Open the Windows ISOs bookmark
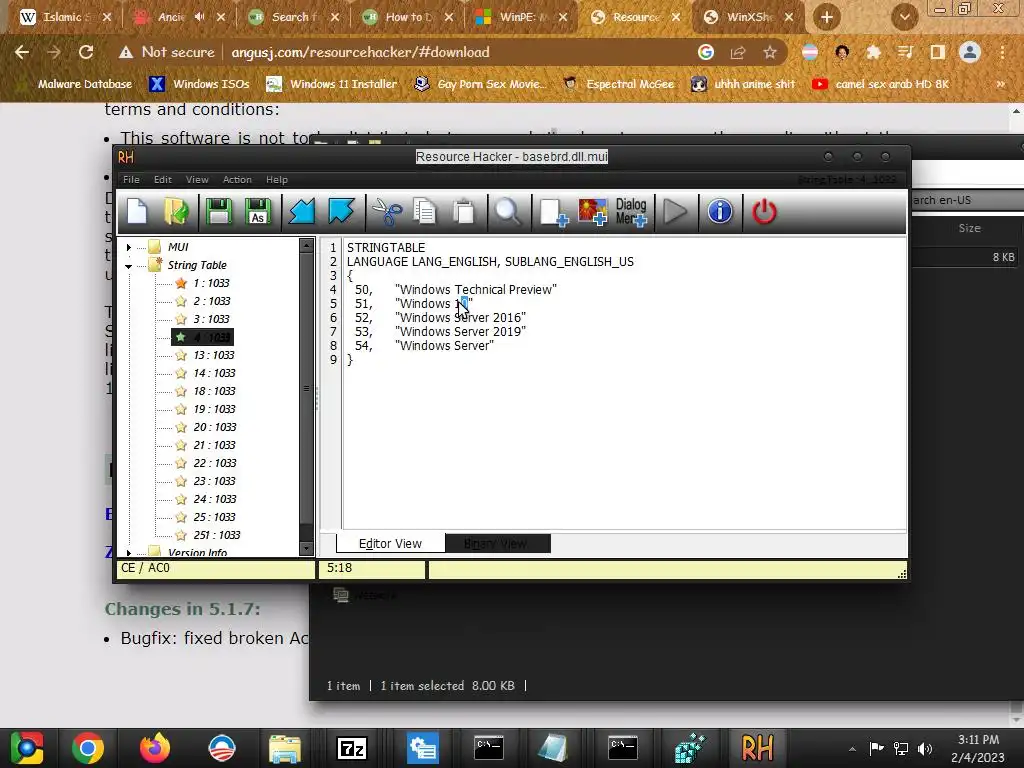The height and width of the screenshot is (768, 1024). pyautogui.click(x=200, y=84)
